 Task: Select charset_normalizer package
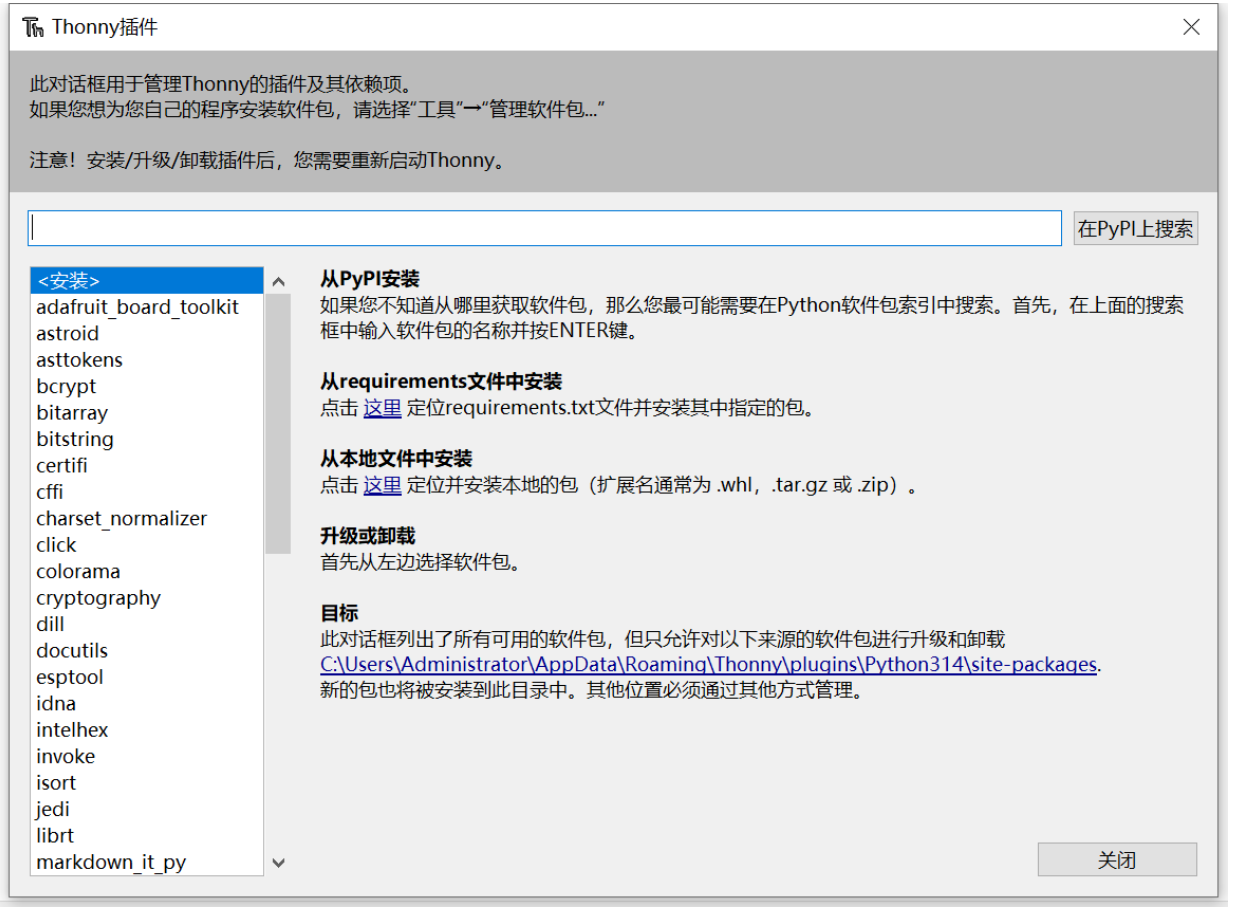121,518
